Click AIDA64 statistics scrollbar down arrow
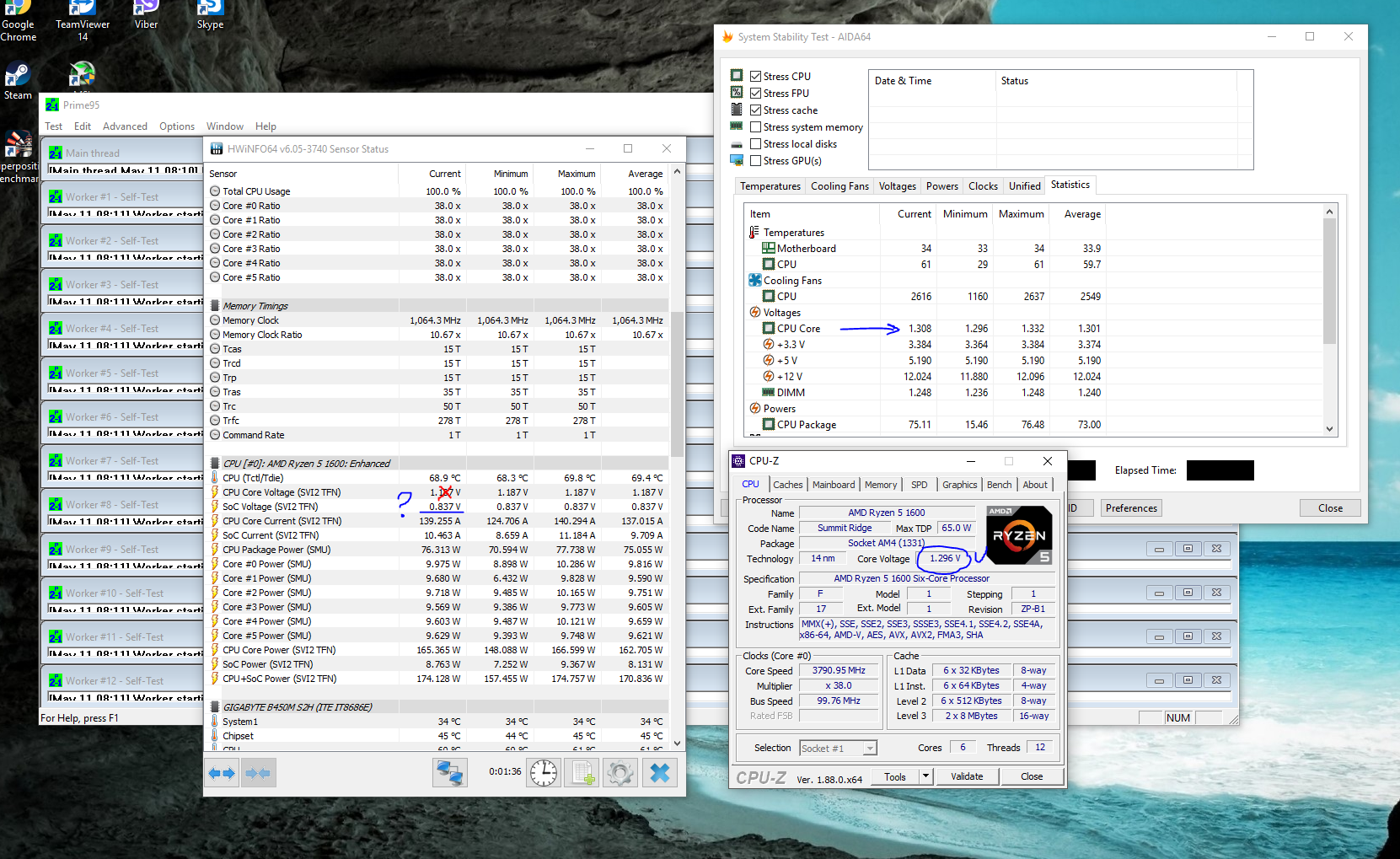1400x859 pixels. click(1329, 428)
